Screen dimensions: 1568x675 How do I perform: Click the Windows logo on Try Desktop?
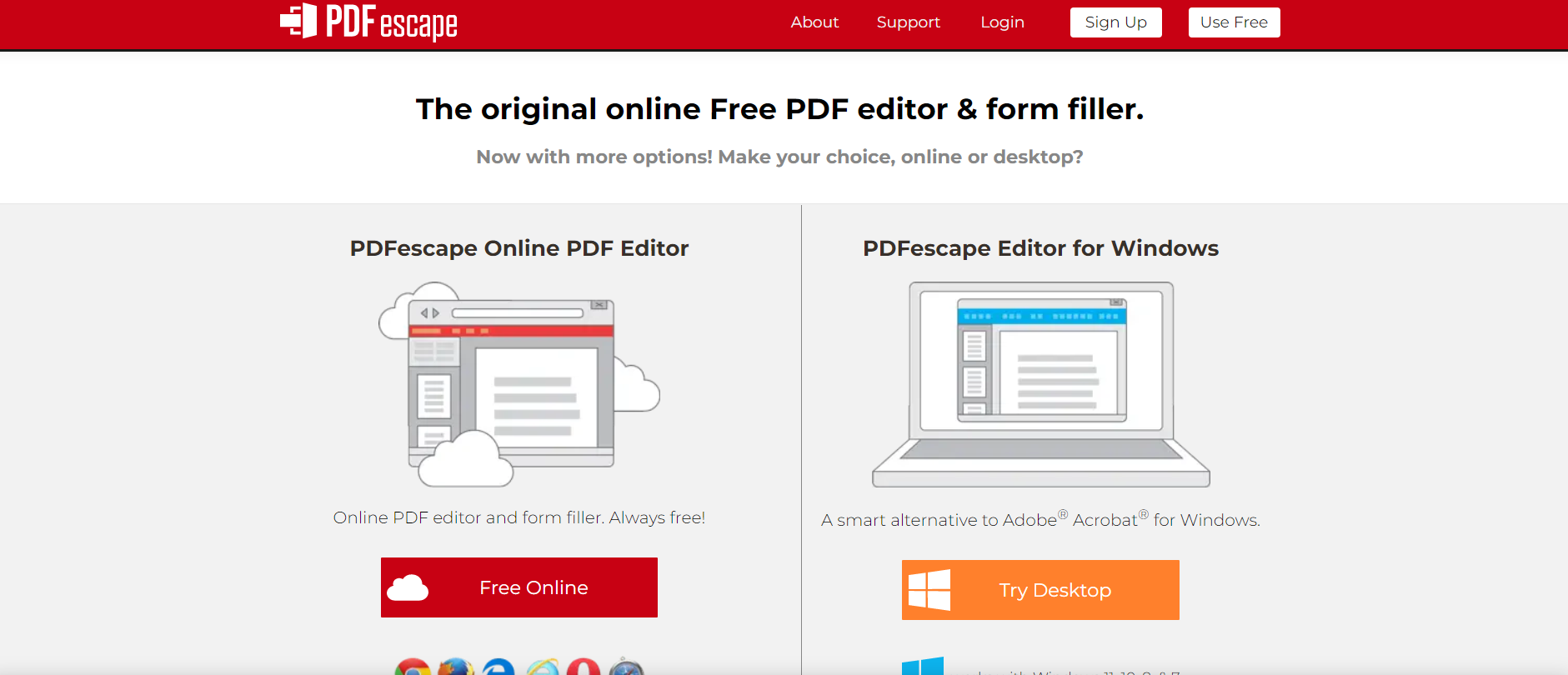929,590
